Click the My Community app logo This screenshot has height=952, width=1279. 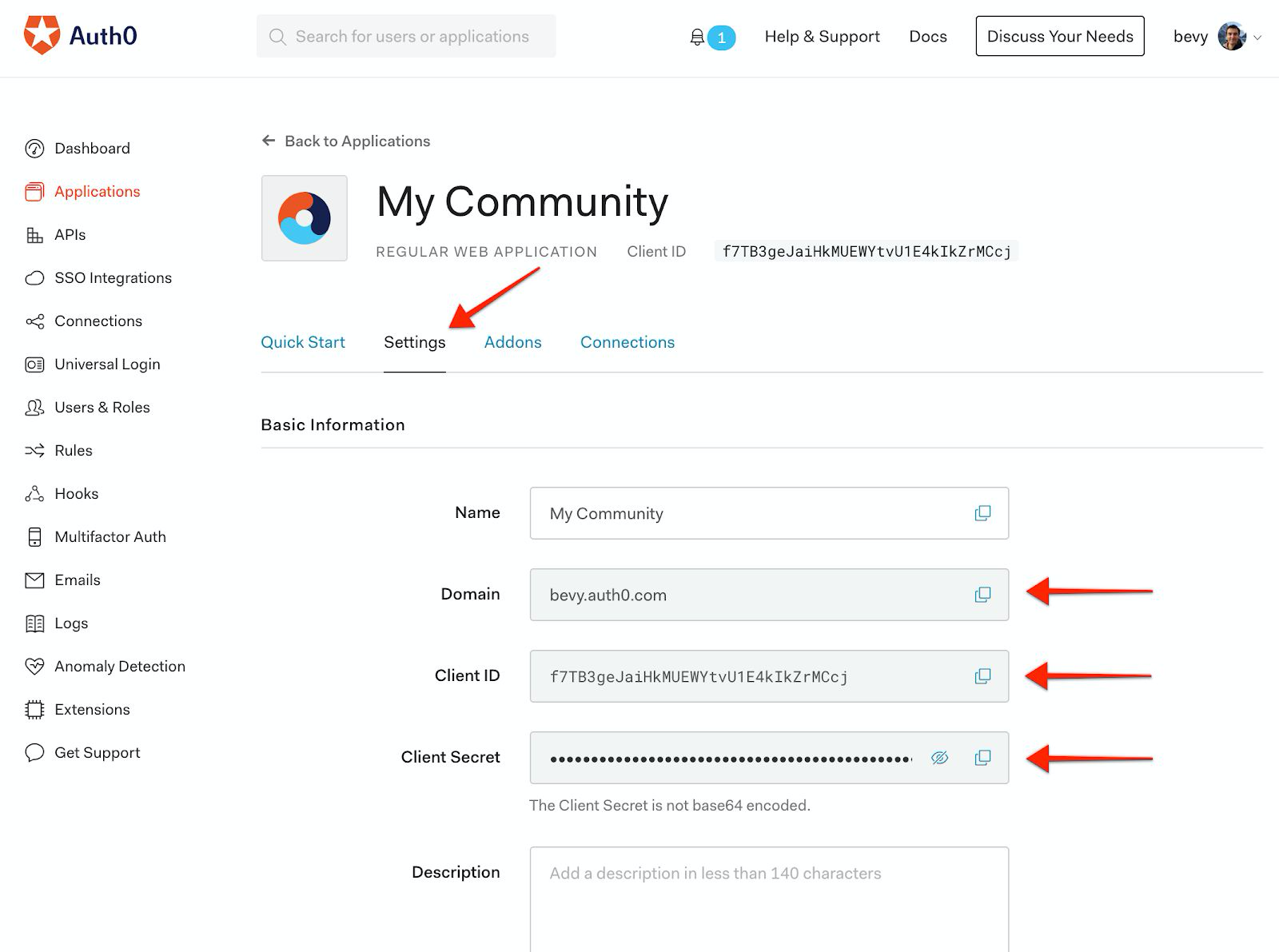(x=305, y=218)
